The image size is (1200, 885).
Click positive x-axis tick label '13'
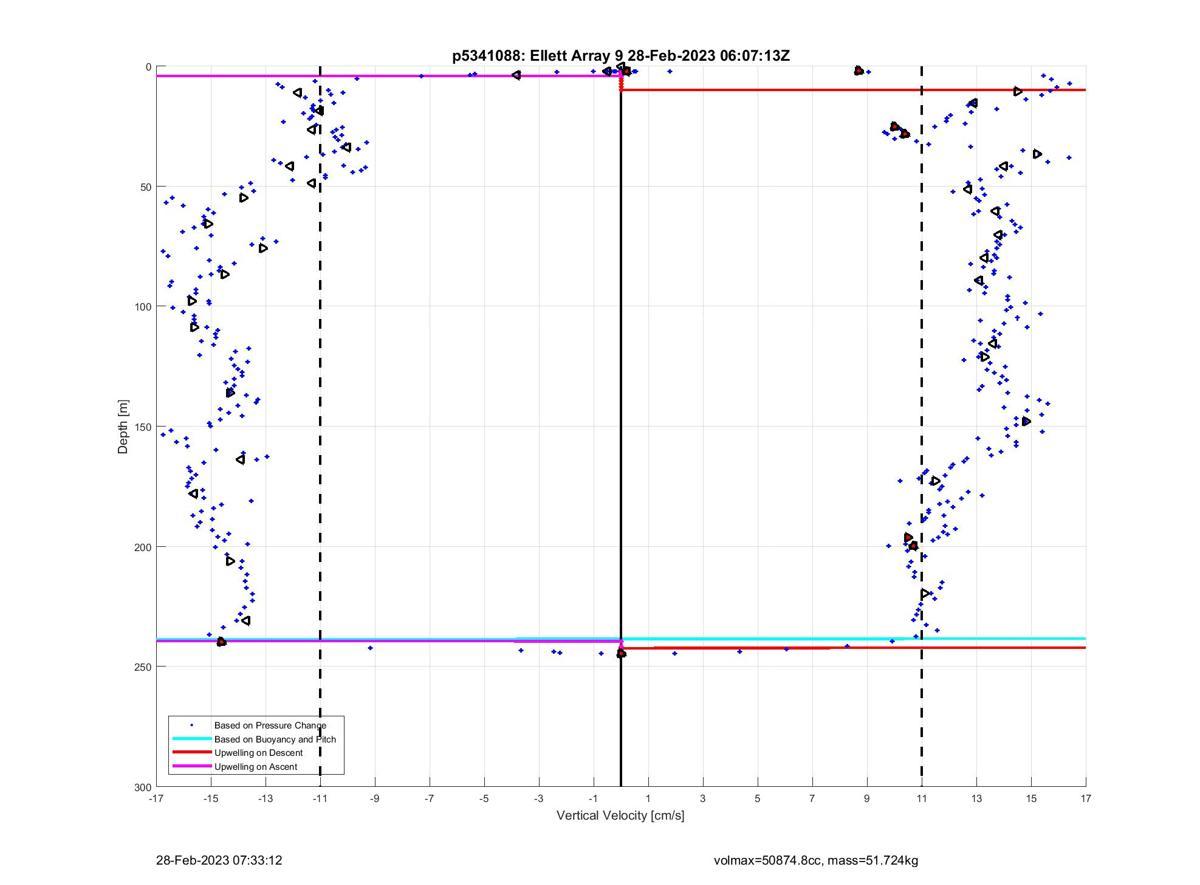976,798
